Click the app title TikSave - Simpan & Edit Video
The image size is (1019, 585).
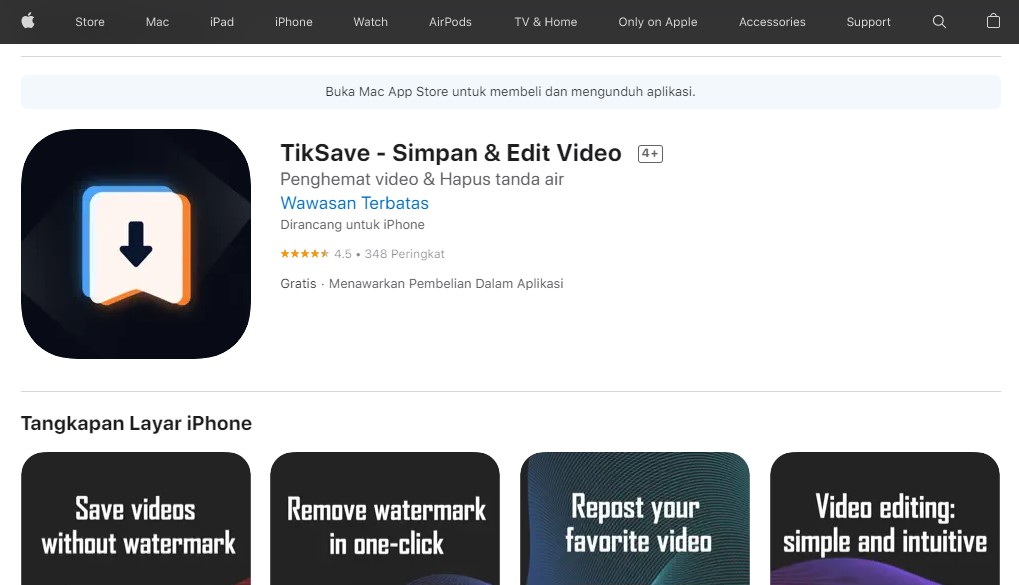pyautogui.click(x=451, y=153)
